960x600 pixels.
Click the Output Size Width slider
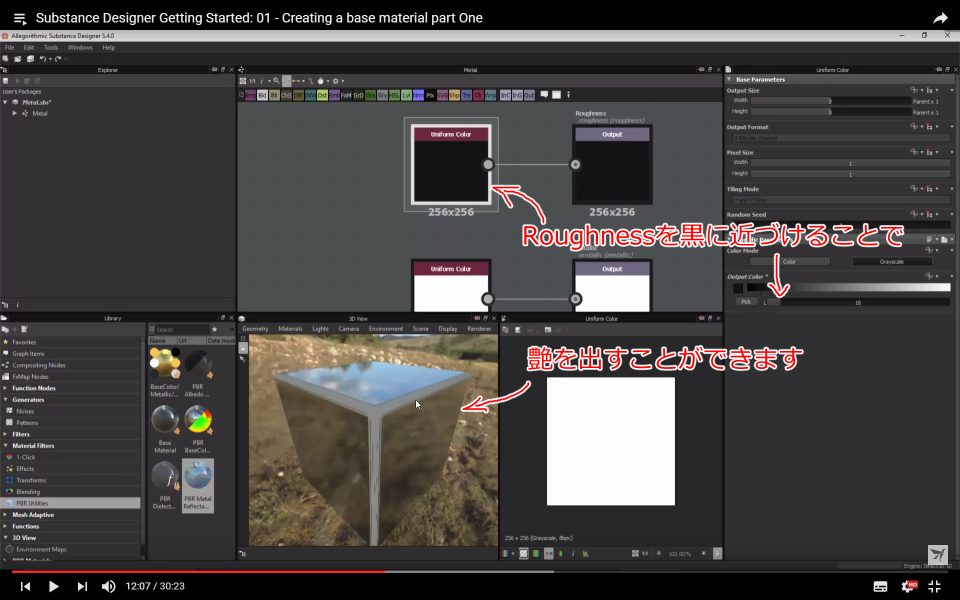tap(831, 101)
